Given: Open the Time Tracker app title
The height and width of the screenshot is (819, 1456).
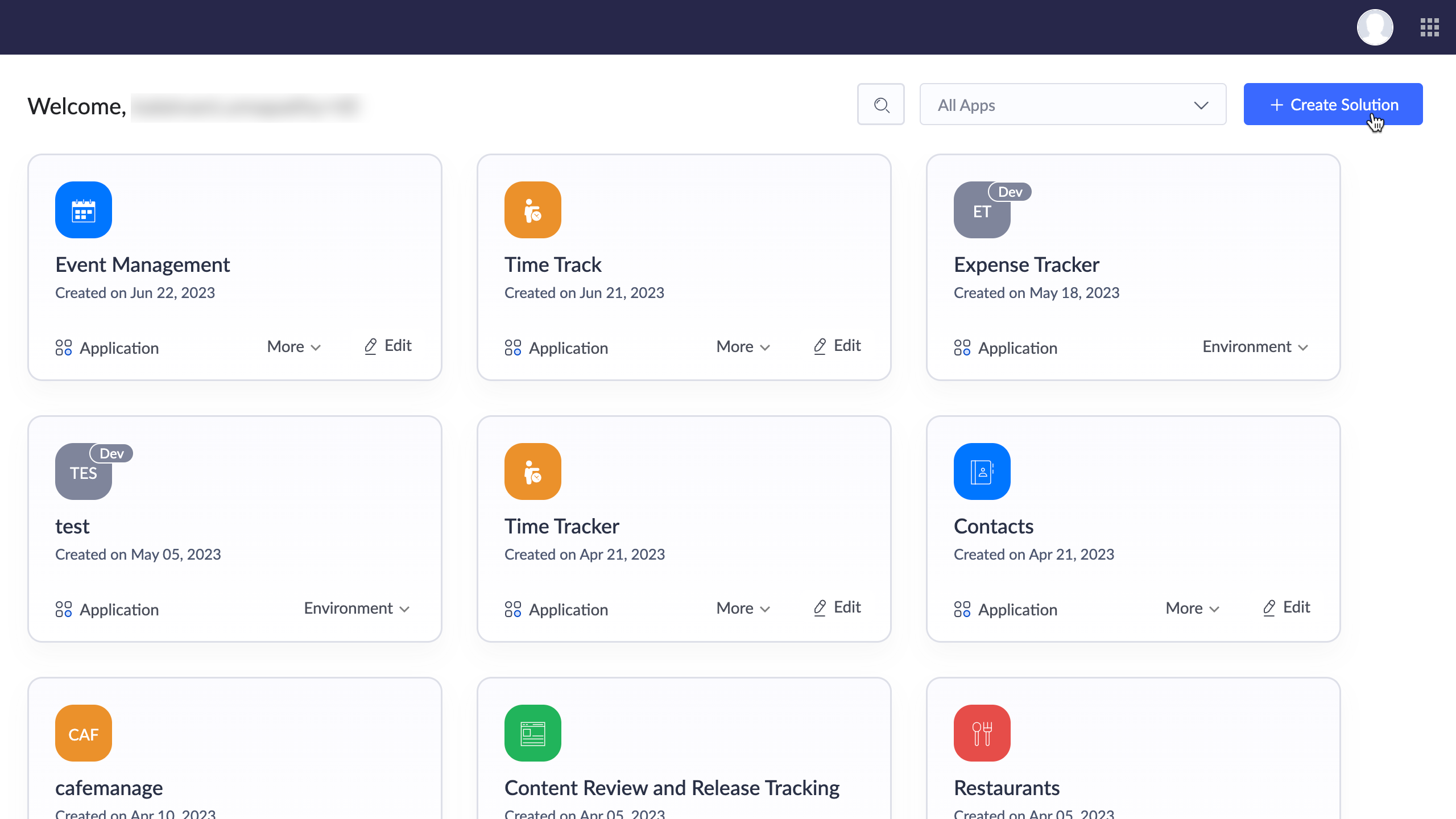Looking at the screenshot, I should point(561,526).
